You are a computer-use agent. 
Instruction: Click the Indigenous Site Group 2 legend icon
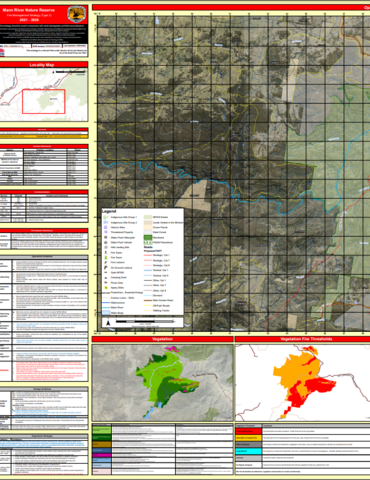point(106,222)
